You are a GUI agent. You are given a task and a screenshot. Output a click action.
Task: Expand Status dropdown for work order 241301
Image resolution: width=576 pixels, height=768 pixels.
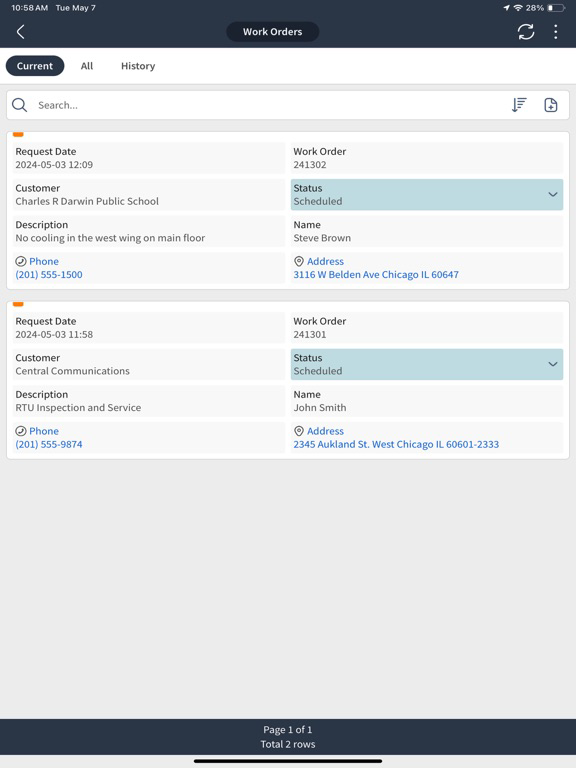[427, 364]
